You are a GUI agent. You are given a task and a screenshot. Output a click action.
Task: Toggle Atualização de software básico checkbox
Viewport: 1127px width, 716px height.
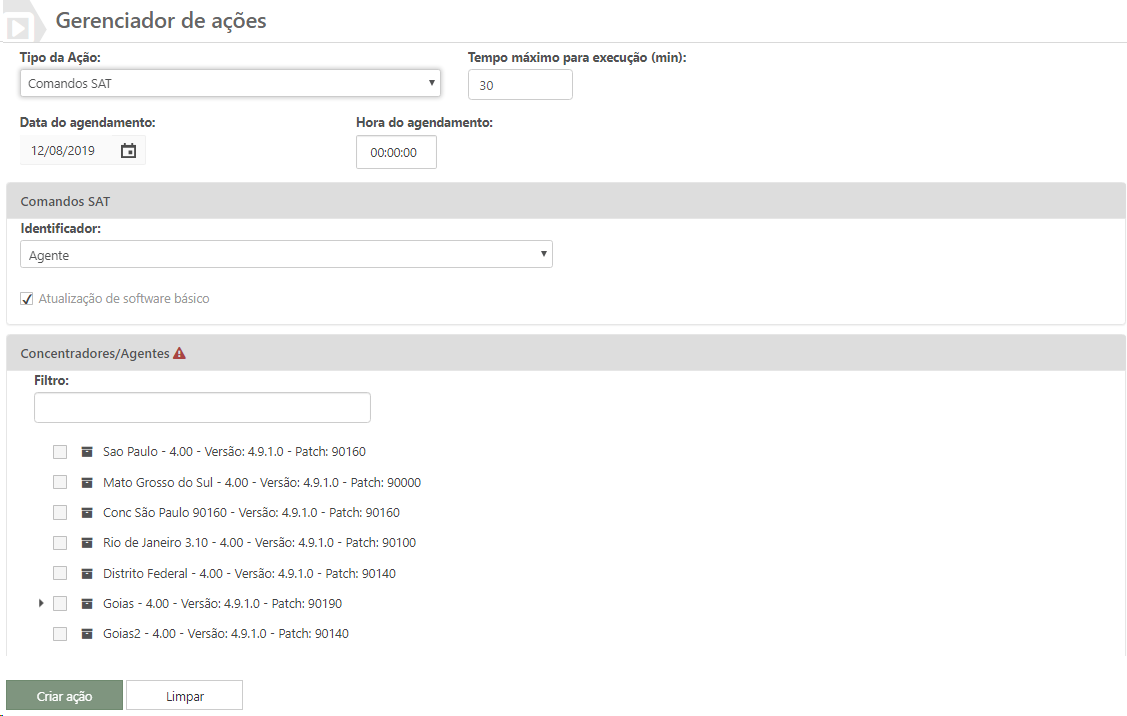click(27, 299)
